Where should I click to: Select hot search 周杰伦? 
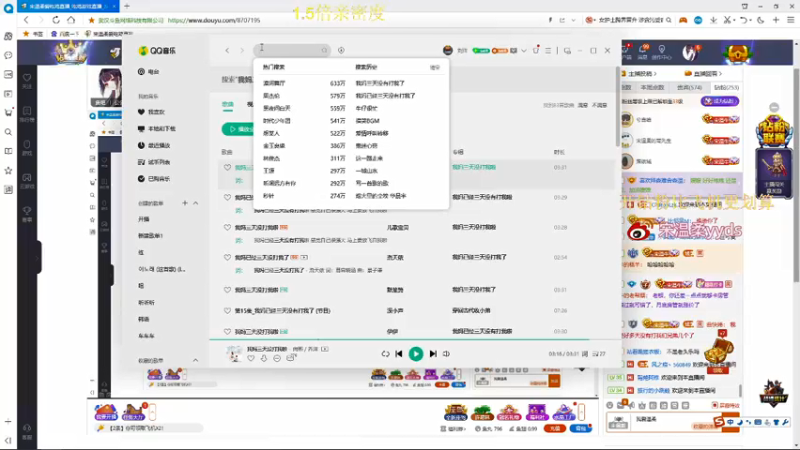271,96
